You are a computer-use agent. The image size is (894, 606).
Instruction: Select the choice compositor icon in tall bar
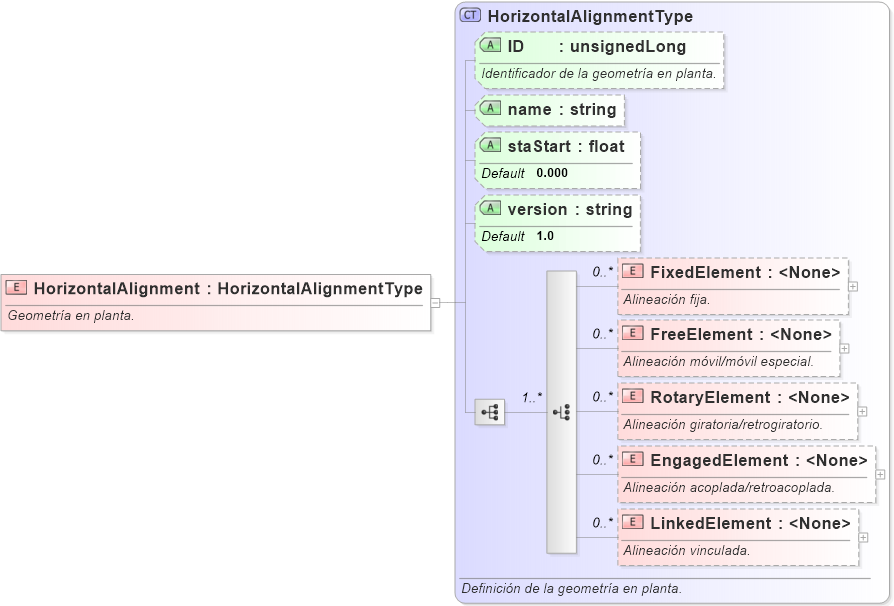(562, 412)
